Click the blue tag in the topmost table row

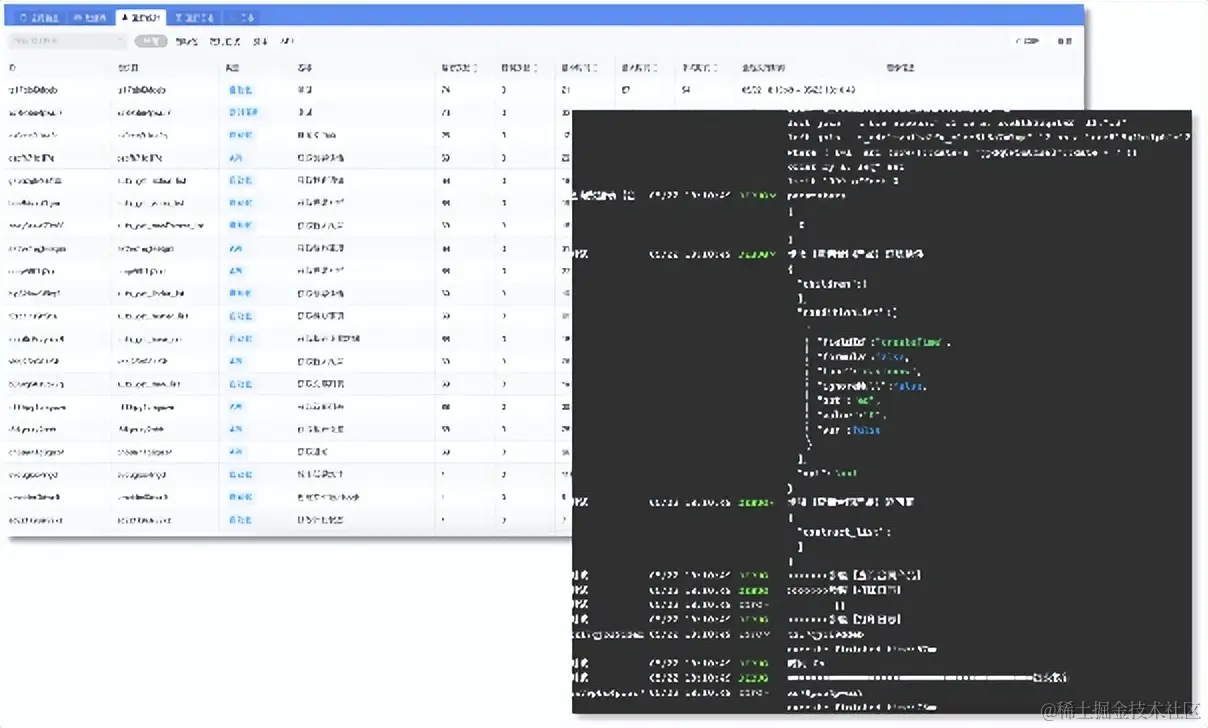240,90
